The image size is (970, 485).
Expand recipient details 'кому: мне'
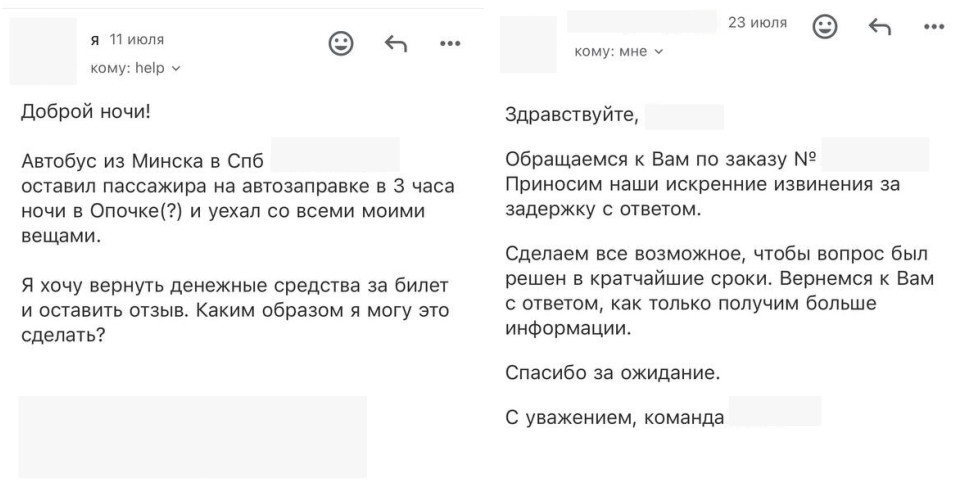[x=619, y=51]
